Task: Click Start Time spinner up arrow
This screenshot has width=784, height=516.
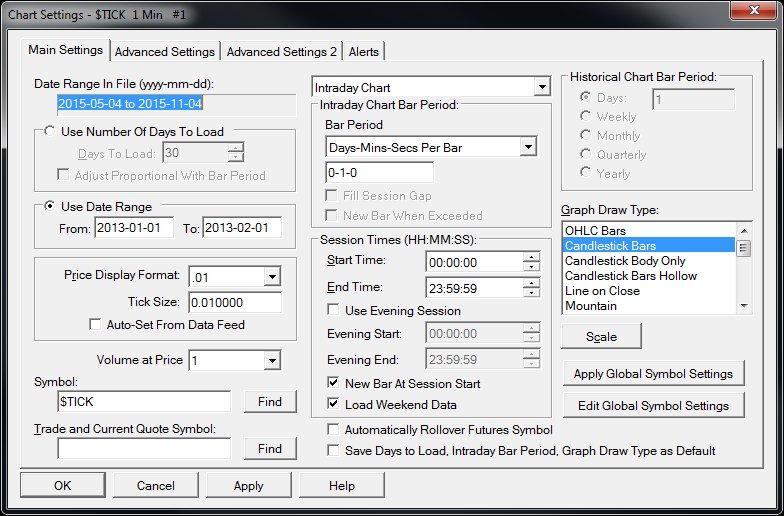Action: coord(532,257)
